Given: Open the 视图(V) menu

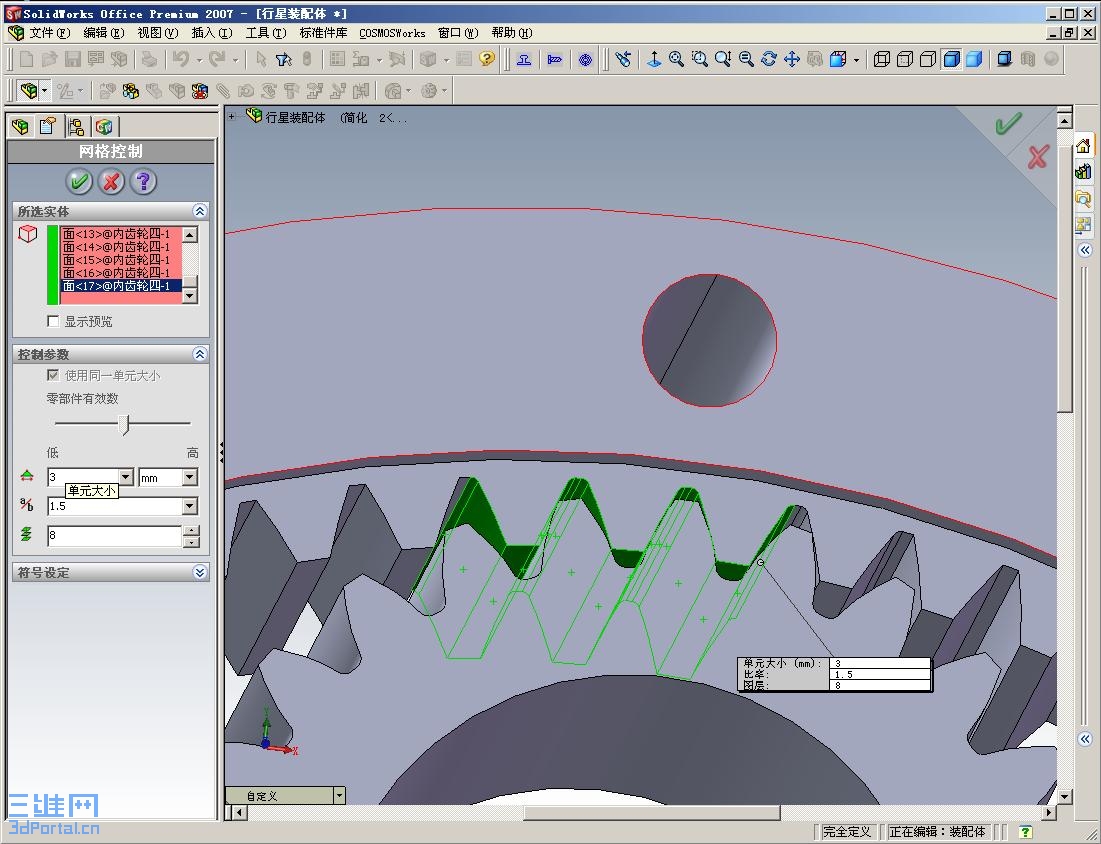Looking at the screenshot, I should [x=158, y=33].
